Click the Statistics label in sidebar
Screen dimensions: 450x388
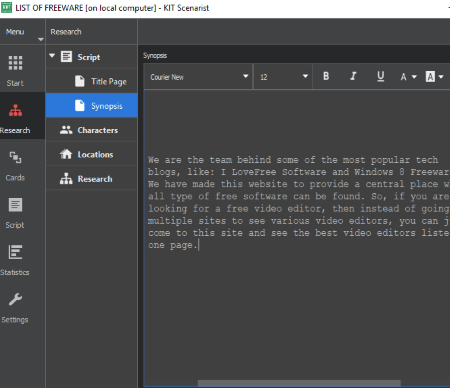pos(15,272)
